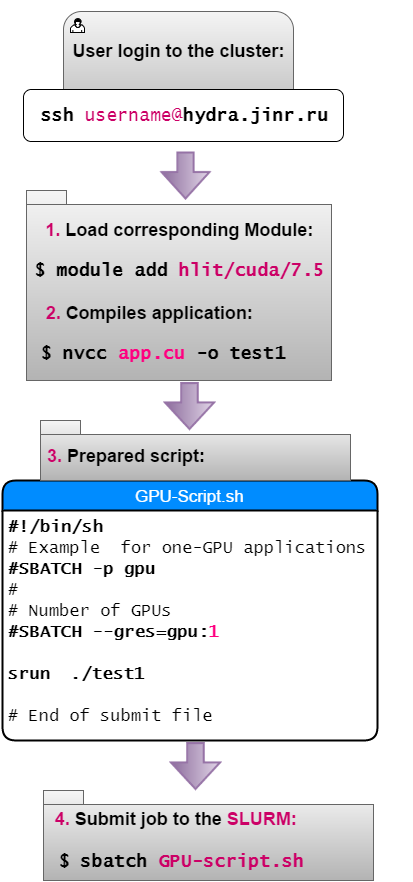Click the first purple down arrow below ssh box
The height and width of the screenshot is (882, 413).
(185, 174)
